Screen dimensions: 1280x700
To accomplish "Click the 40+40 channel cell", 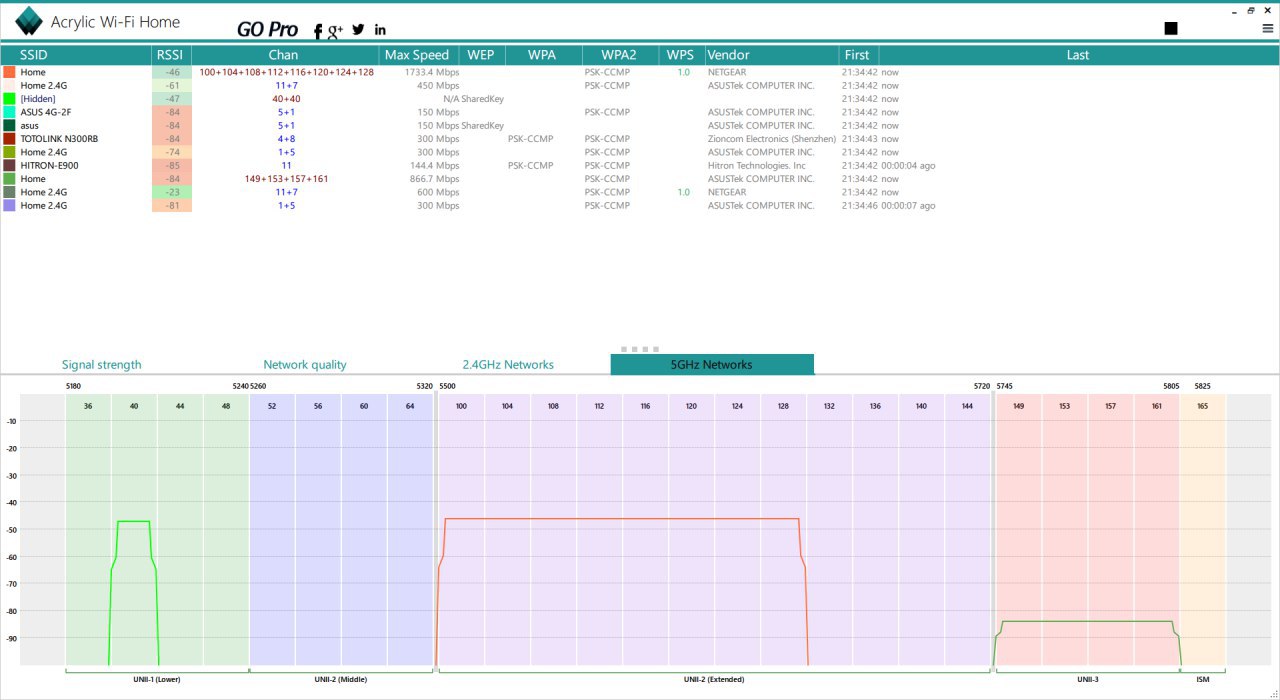I will 287,99.
